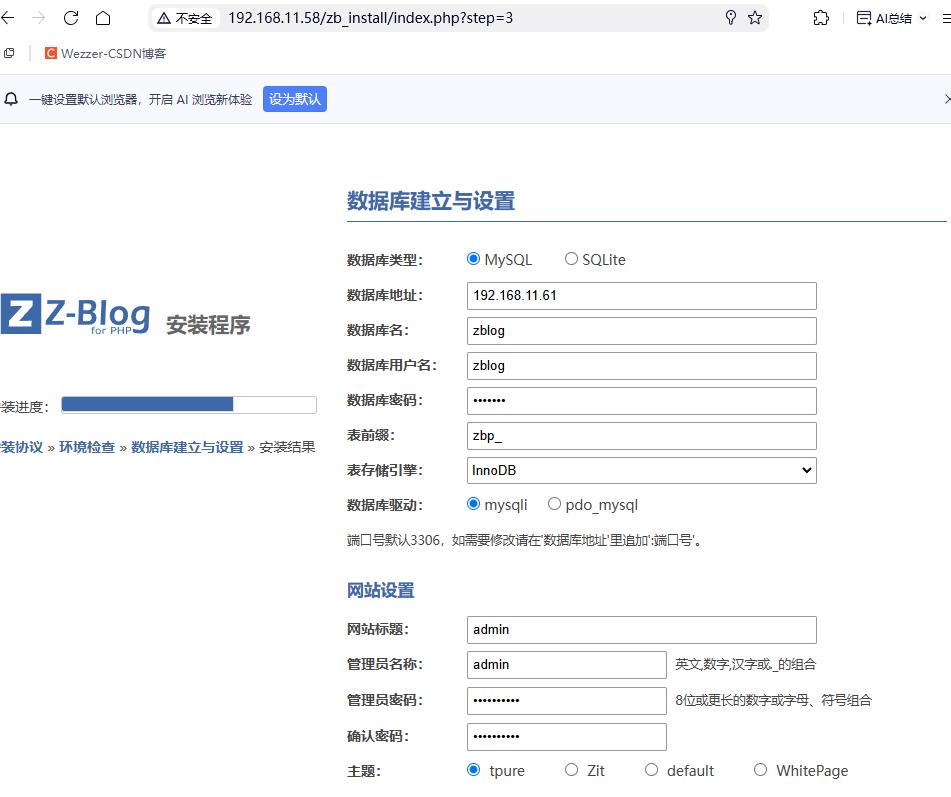Expand the AI总结 dropdown arrow
Screen dimensions: 951x797
(923, 18)
